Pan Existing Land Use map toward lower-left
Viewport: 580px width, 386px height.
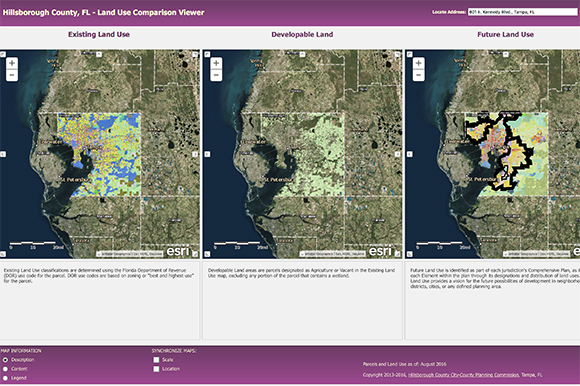pos(3,254)
